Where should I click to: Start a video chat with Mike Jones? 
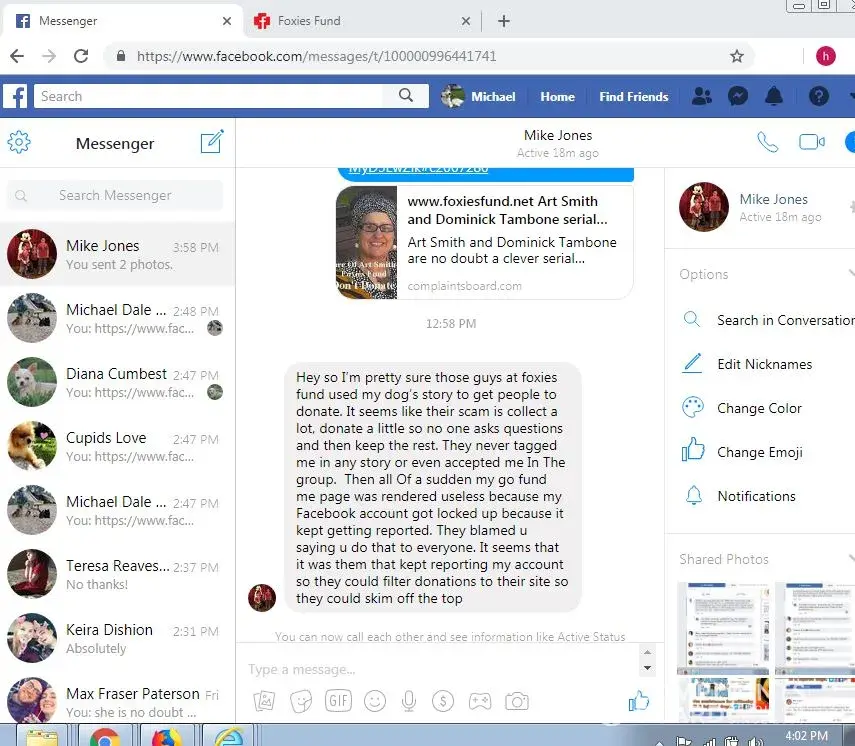[811, 143]
